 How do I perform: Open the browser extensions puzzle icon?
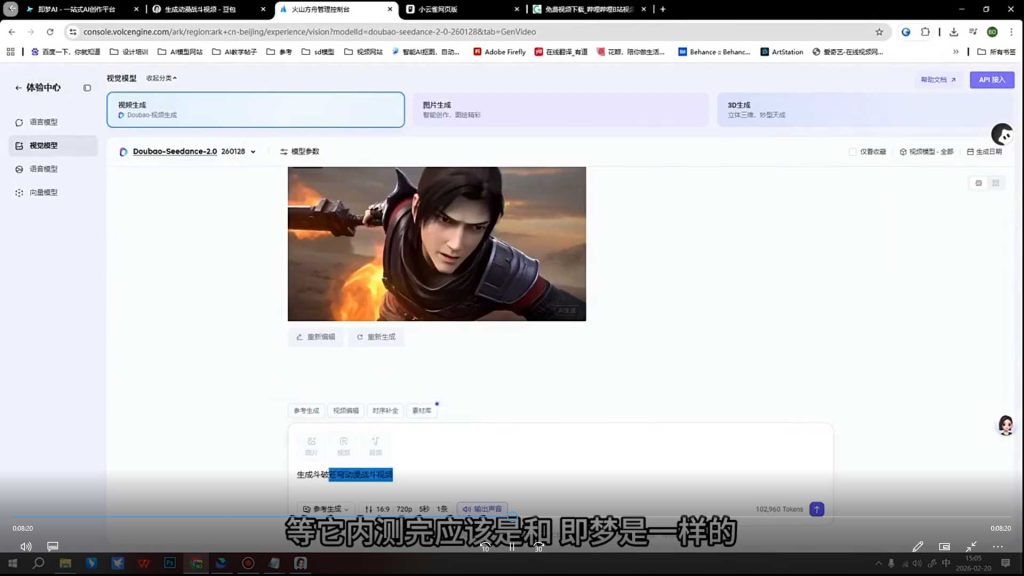925,31
